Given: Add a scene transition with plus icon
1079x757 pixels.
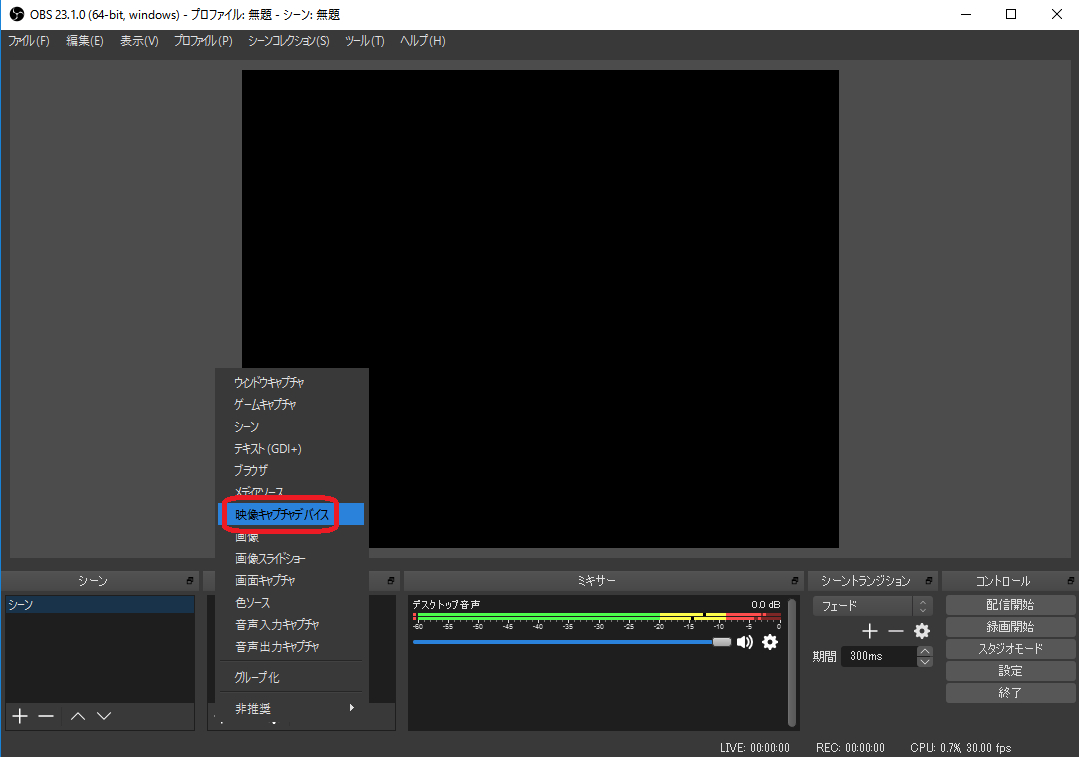Looking at the screenshot, I should tap(870, 631).
